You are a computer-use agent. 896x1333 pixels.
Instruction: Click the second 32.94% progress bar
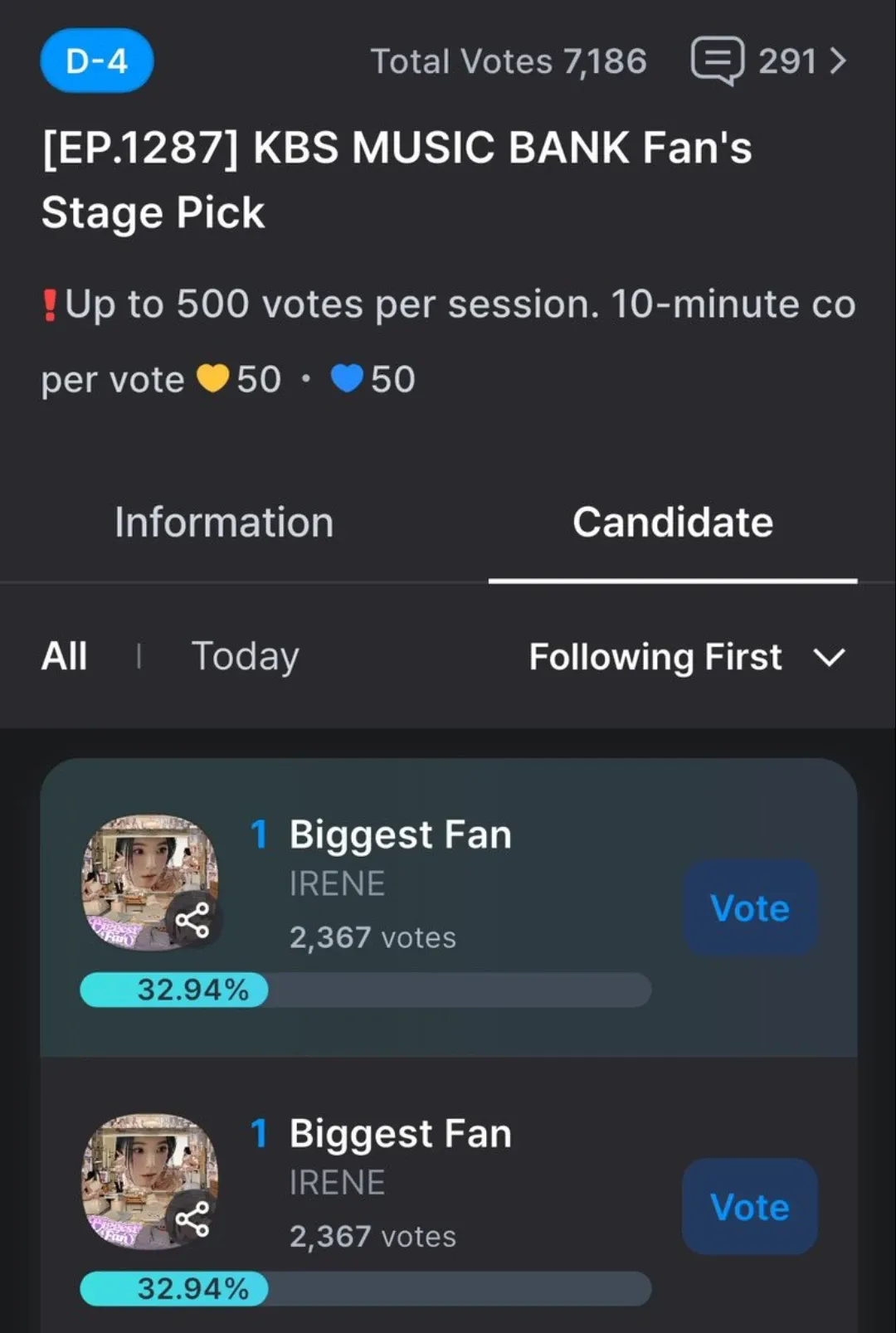point(365,1288)
